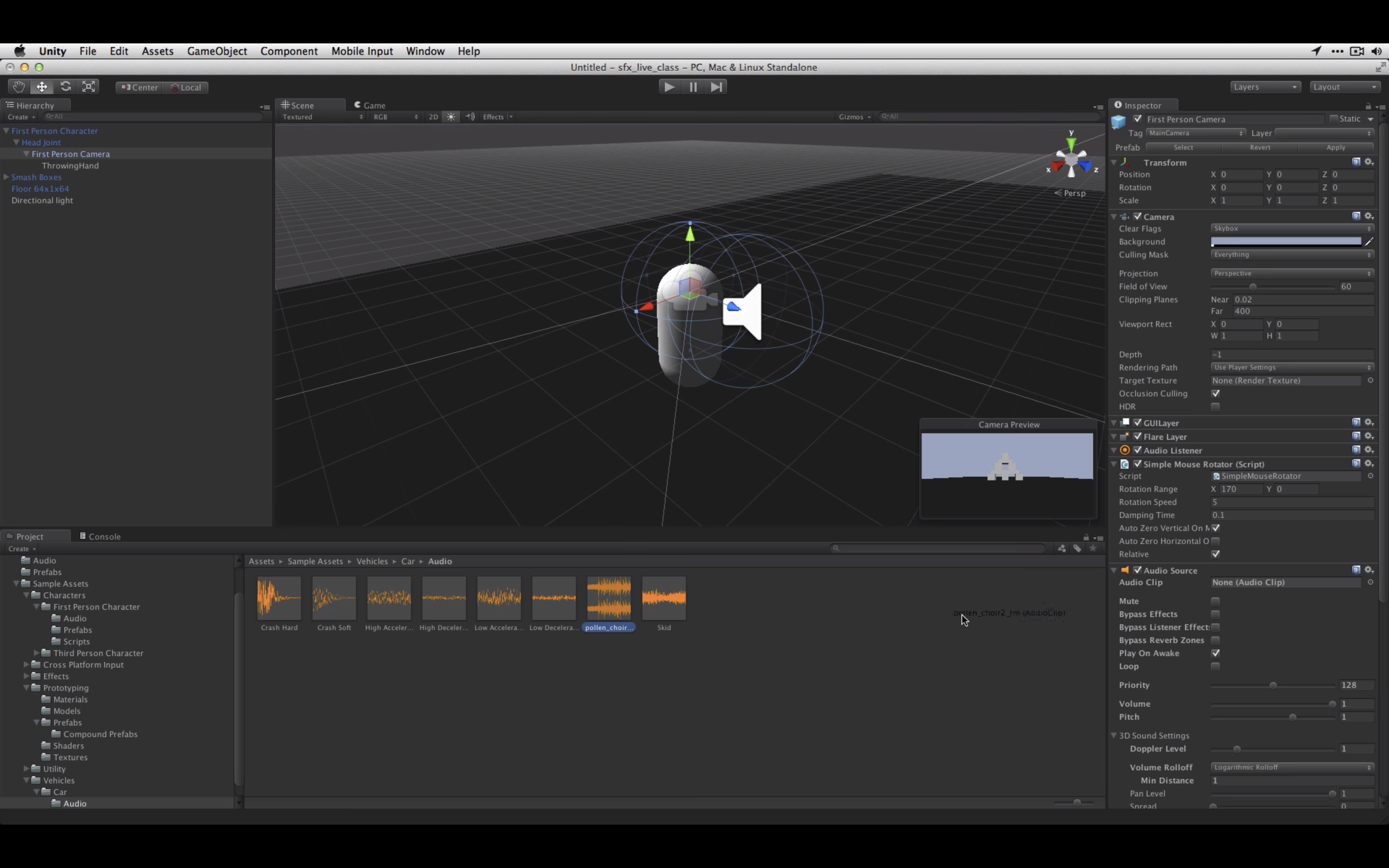Click the prefab Select button
1389x868 pixels.
tap(1183, 147)
